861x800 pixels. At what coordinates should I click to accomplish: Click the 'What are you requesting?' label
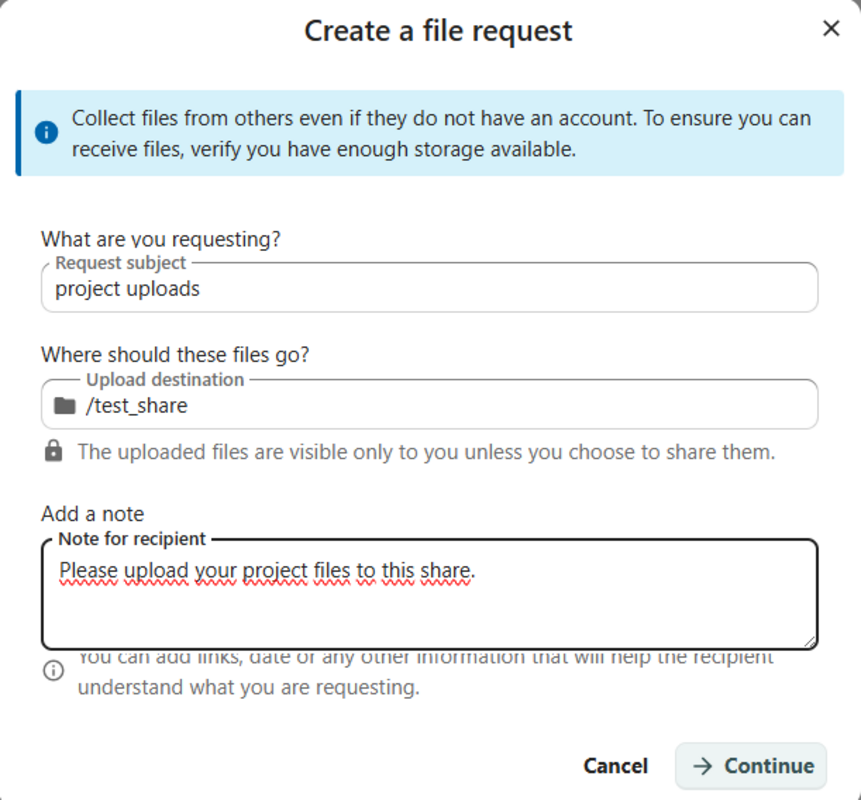click(161, 239)
